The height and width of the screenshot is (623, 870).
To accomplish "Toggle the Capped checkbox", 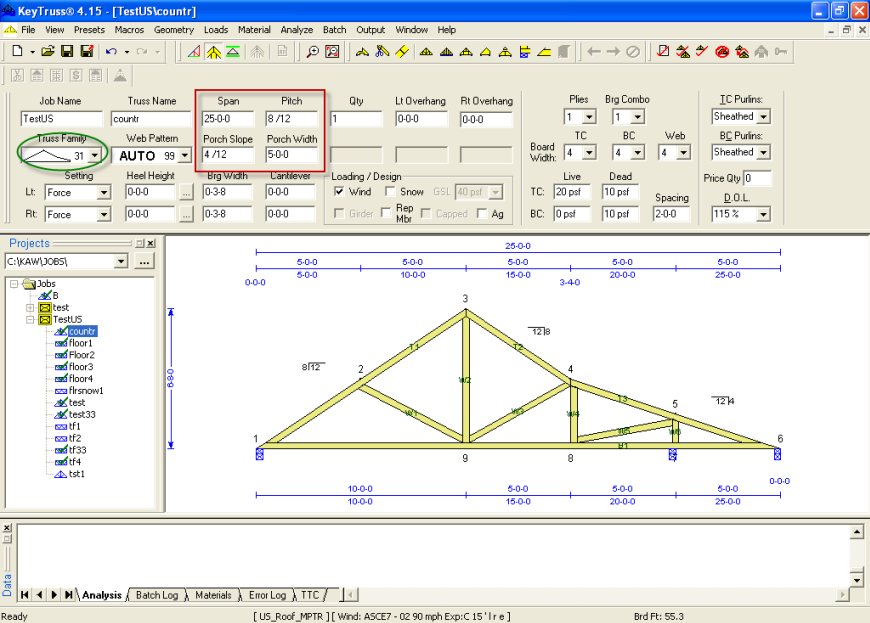I will click(426, 214).
